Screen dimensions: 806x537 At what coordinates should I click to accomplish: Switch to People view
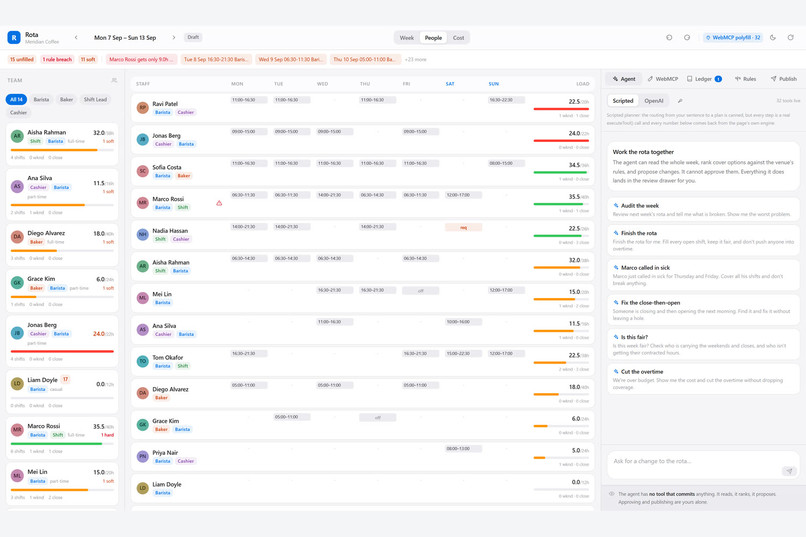(x=433, y=38)
